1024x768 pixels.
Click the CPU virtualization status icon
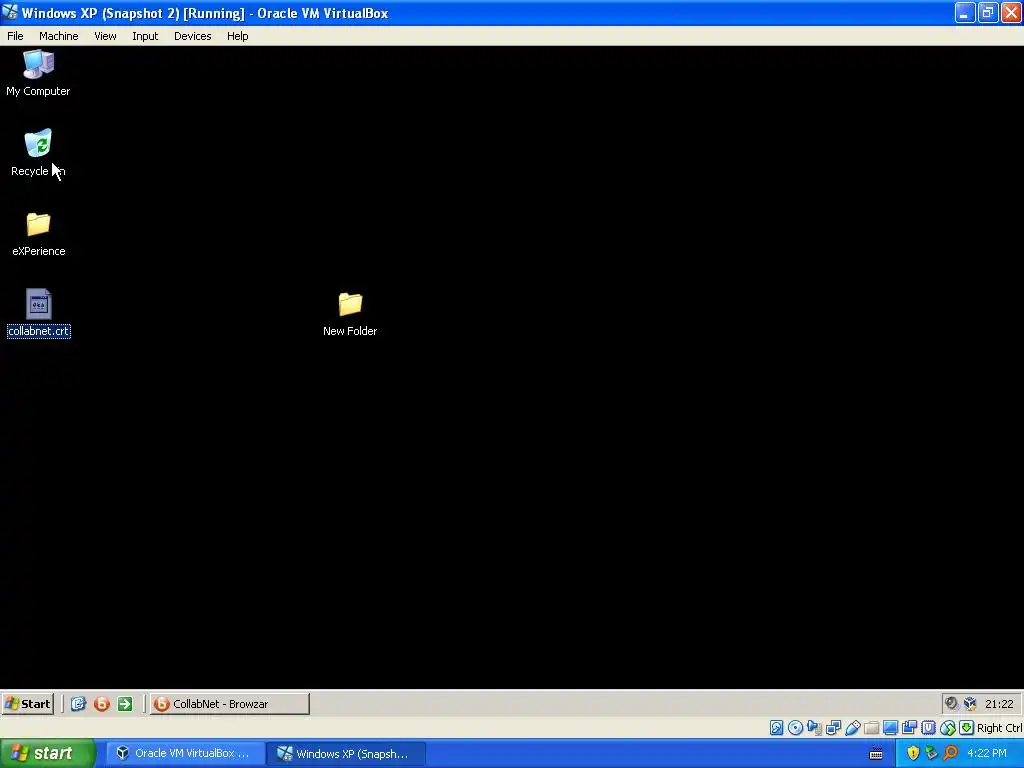[x=929, y=728]
